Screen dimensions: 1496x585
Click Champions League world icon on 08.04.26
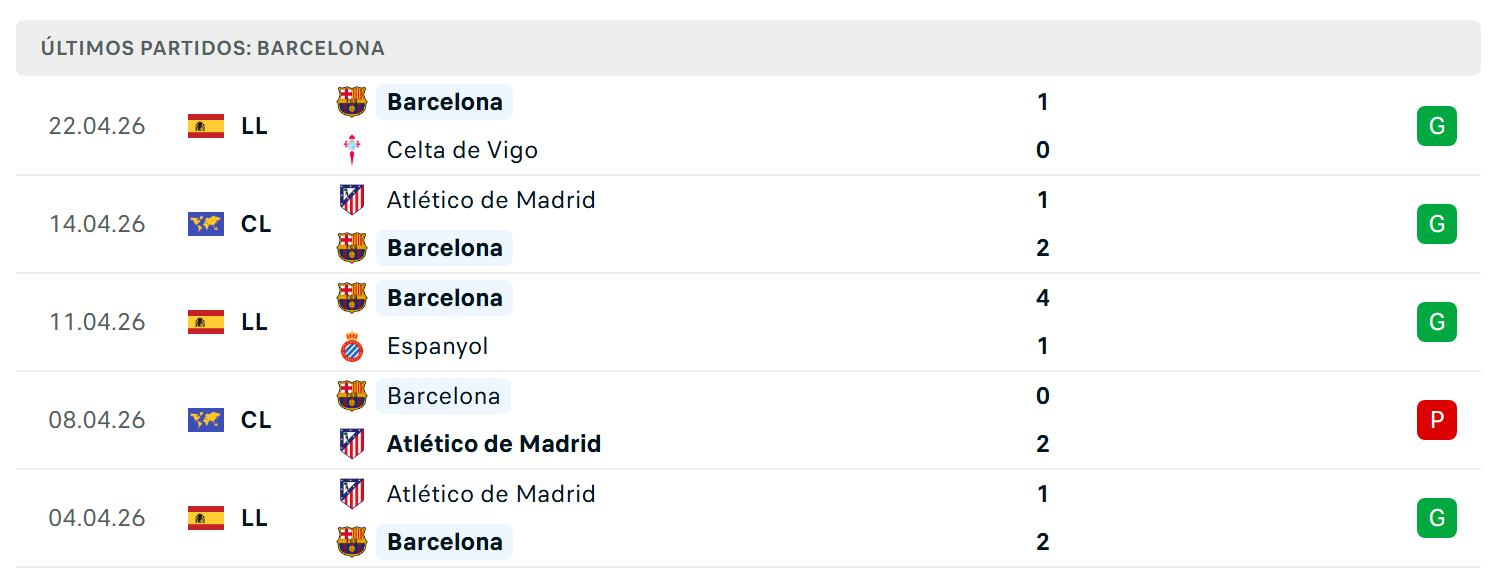click(x=206, y=420)
